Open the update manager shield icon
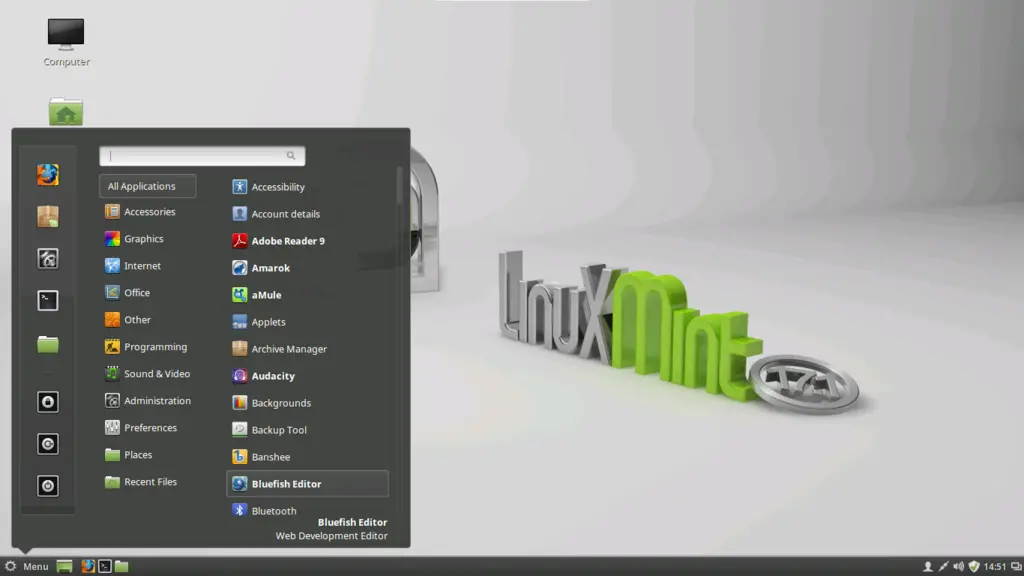The width and height of the screenshot is (1024, 576). [x=974, y=566]
